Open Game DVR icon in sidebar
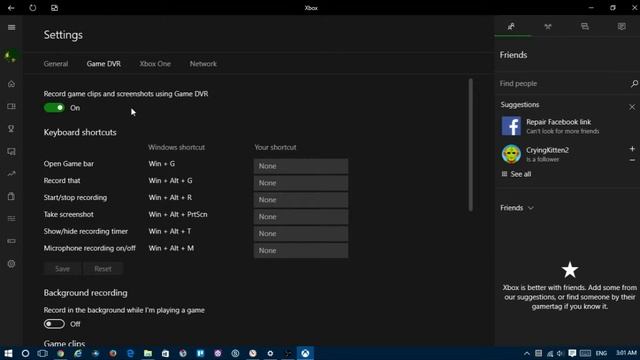Viewport: 640px width, 360px height. [11, 151]
